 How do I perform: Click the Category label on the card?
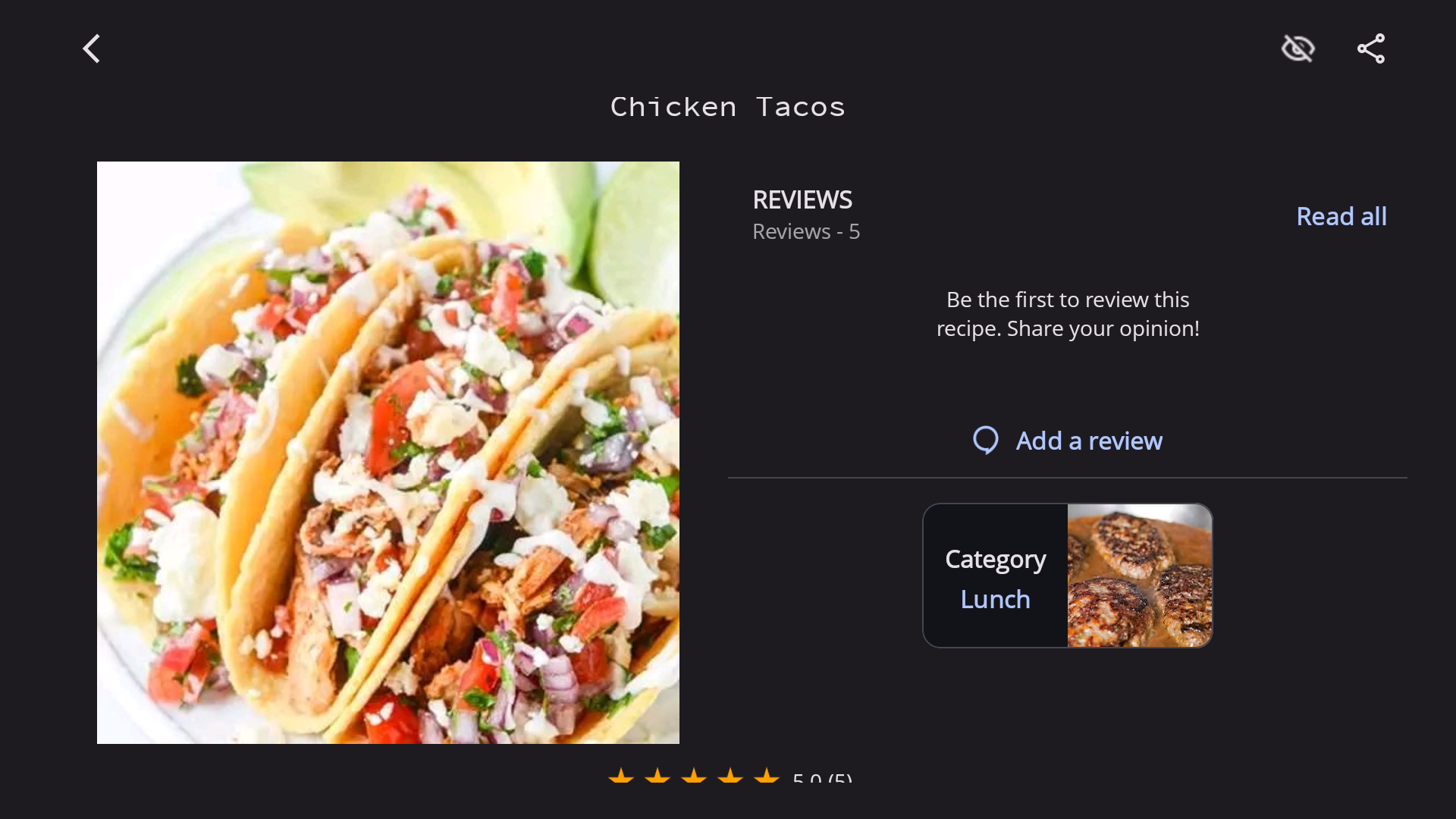pos(995,560)
